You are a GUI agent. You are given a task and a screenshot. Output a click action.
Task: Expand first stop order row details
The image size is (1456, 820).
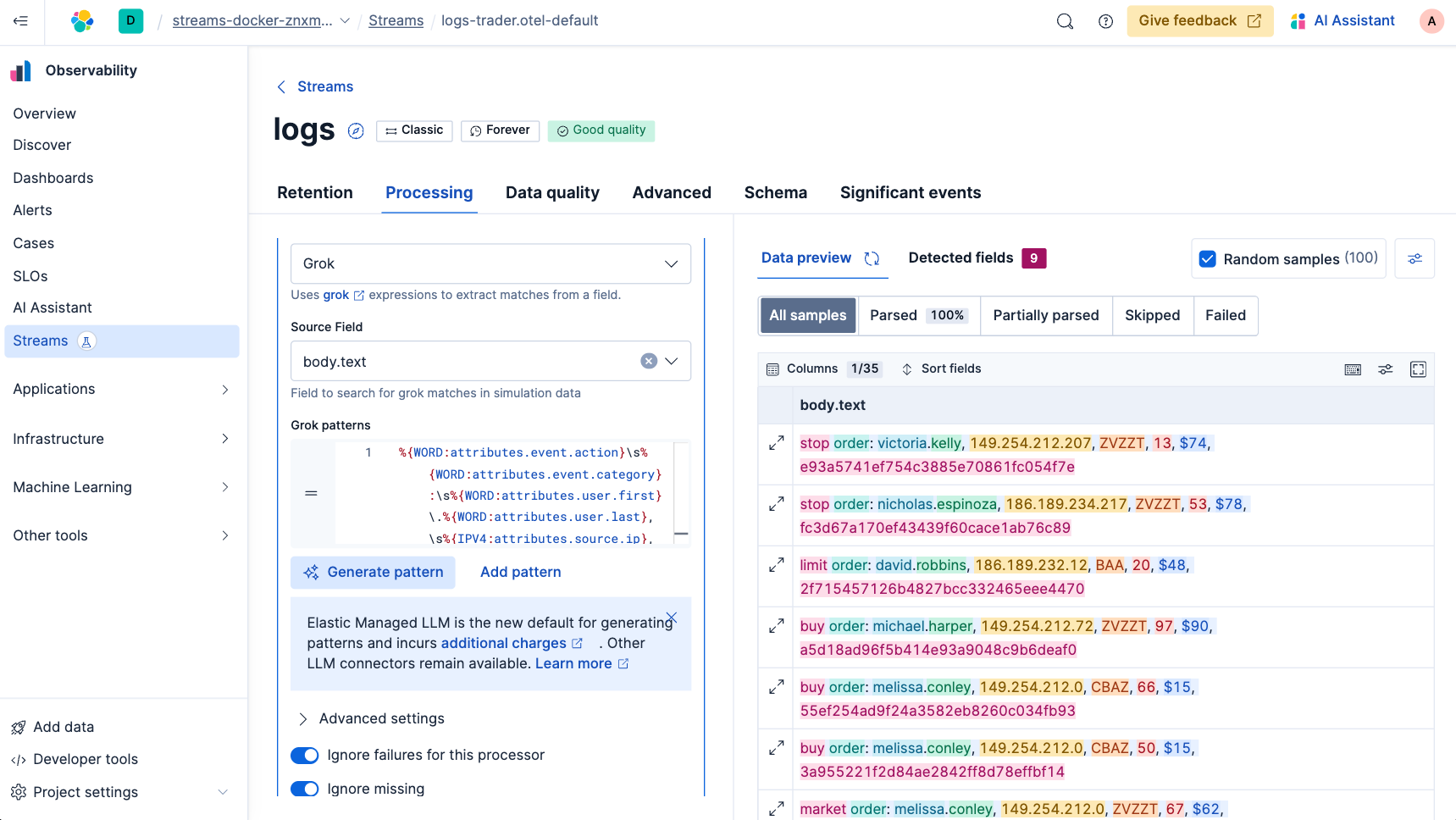(776, 443)
